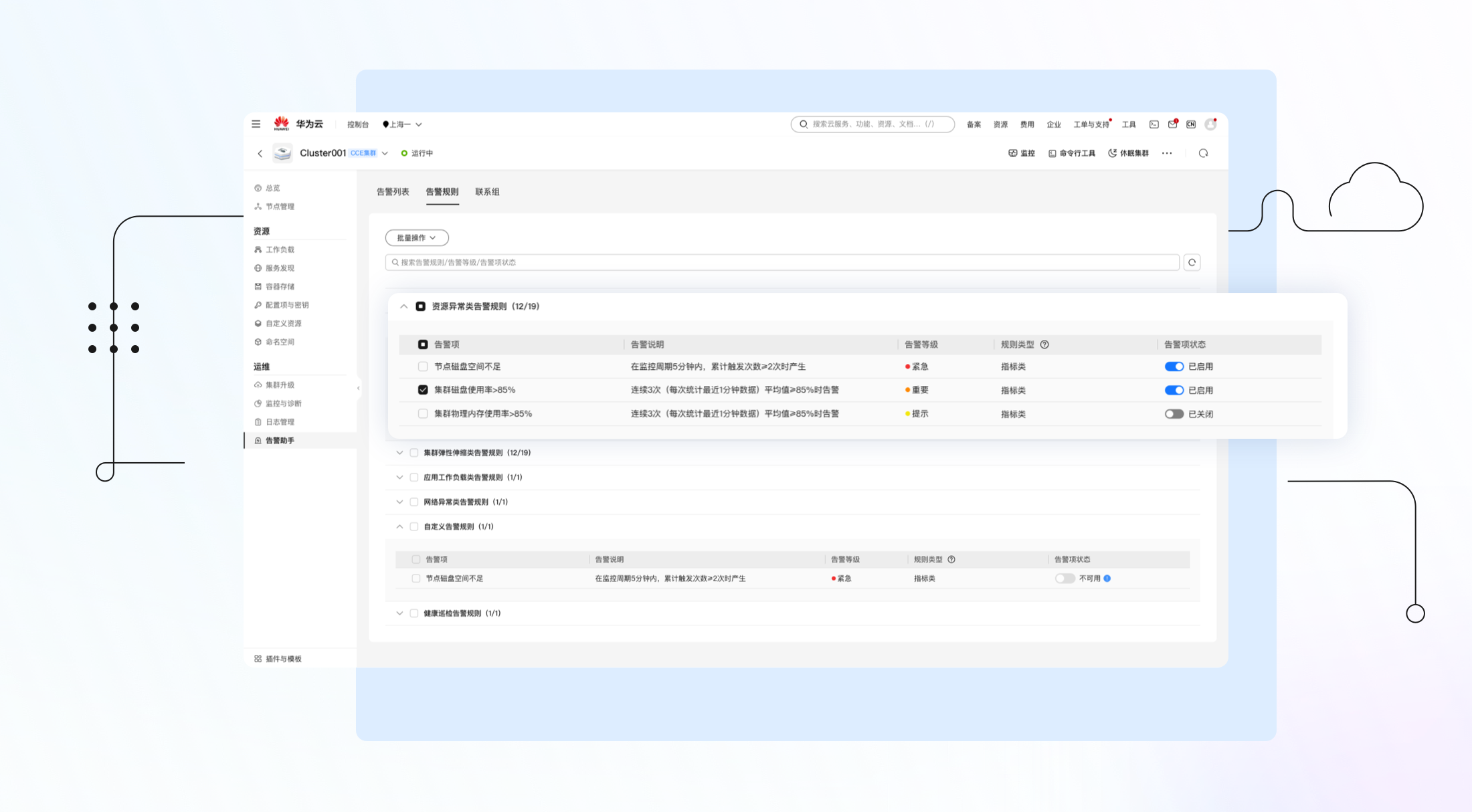This screenshot has height=812, width=1472.
Task: Click the help icon next to 规则类型
Action: coord(1044,344)
